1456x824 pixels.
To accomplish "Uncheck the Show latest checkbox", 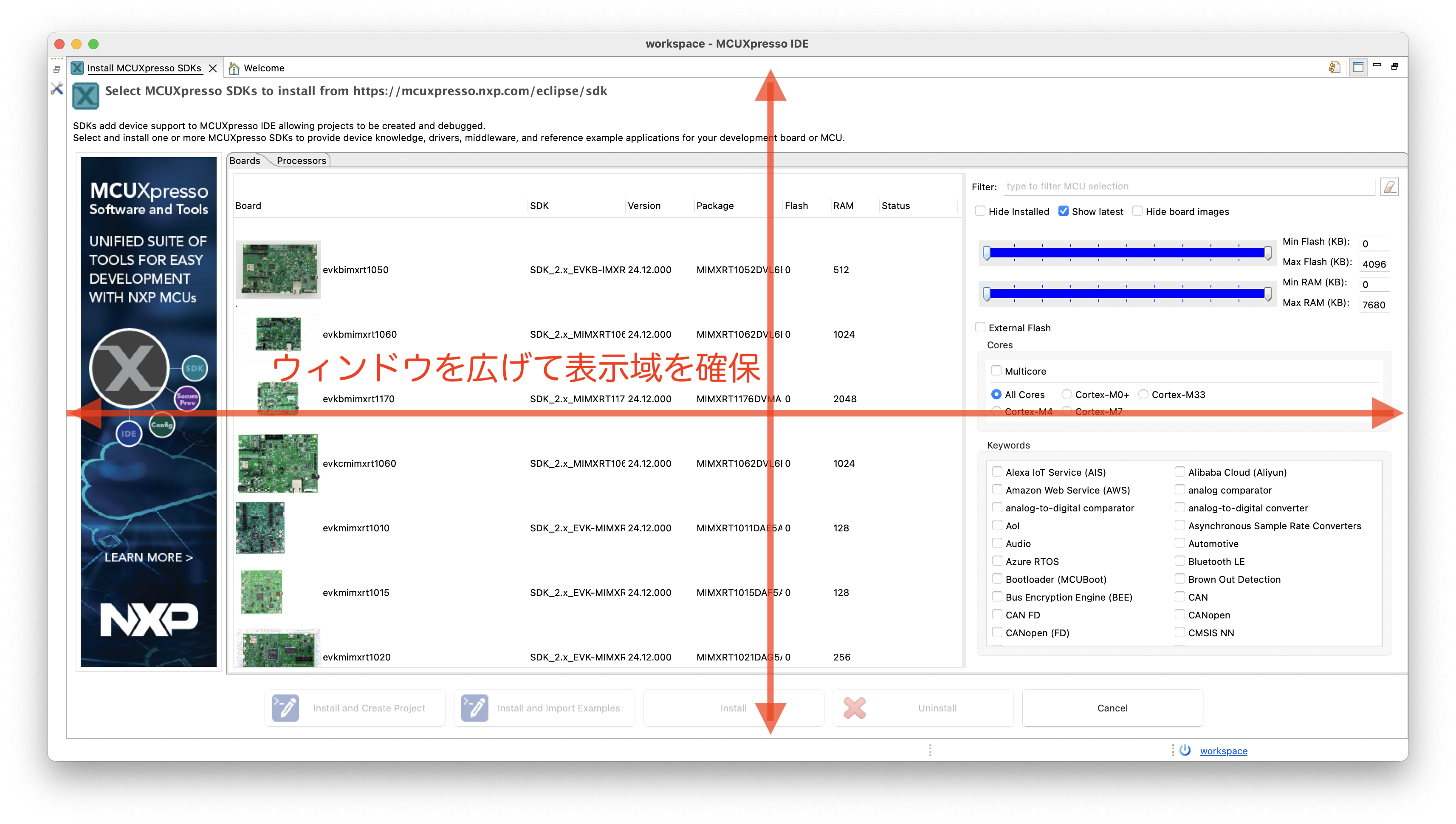I will [1063, 211].
